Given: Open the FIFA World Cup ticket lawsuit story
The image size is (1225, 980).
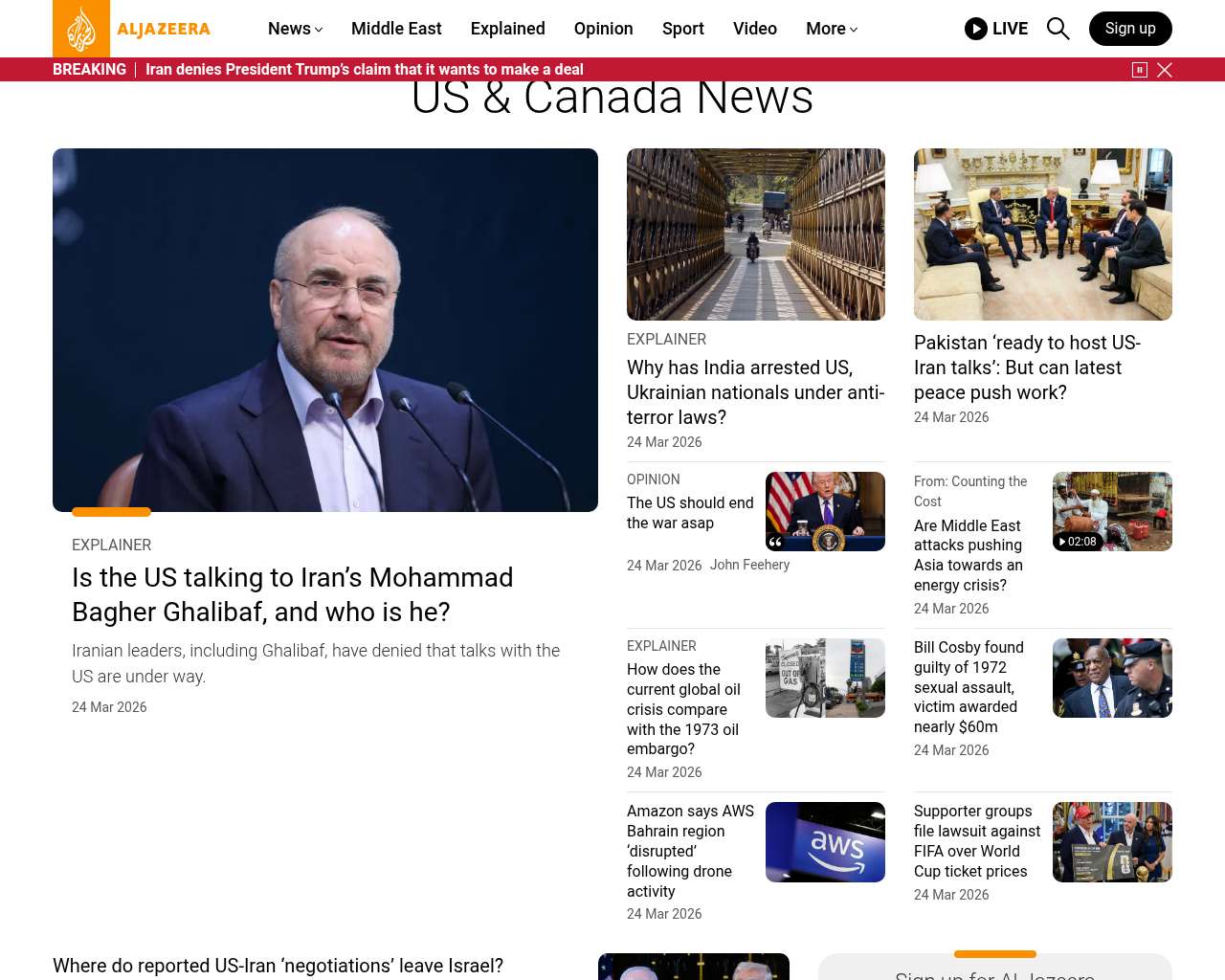Looking at the screenshot, I should [977, 841].
